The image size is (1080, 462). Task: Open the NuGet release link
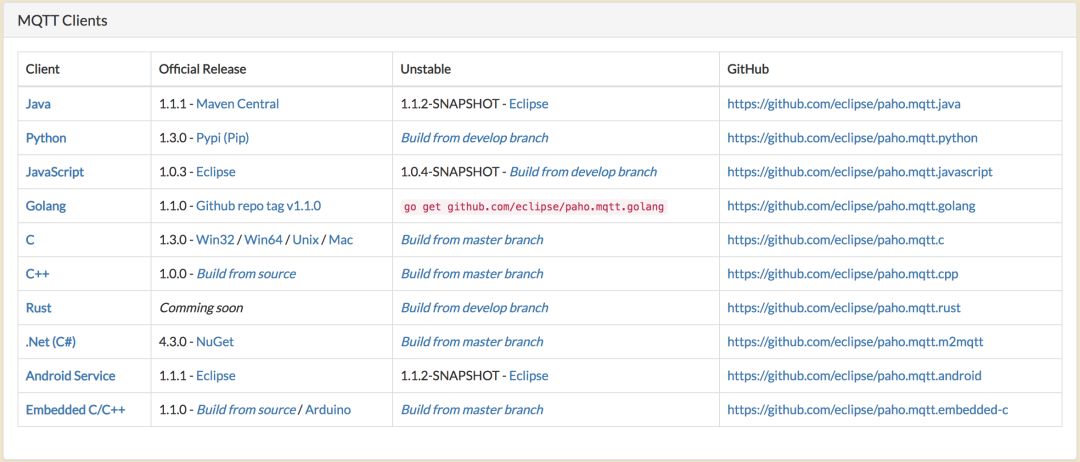pyautogui.click(x=215, y=342)
